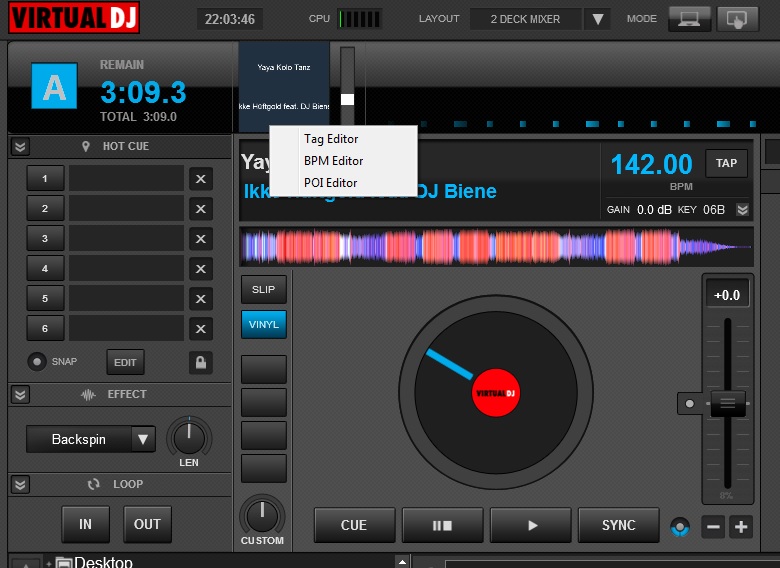This screenshot has height=568, width=780.
Task: Select the touchscreen mode icon
Action: coord(737,19)
